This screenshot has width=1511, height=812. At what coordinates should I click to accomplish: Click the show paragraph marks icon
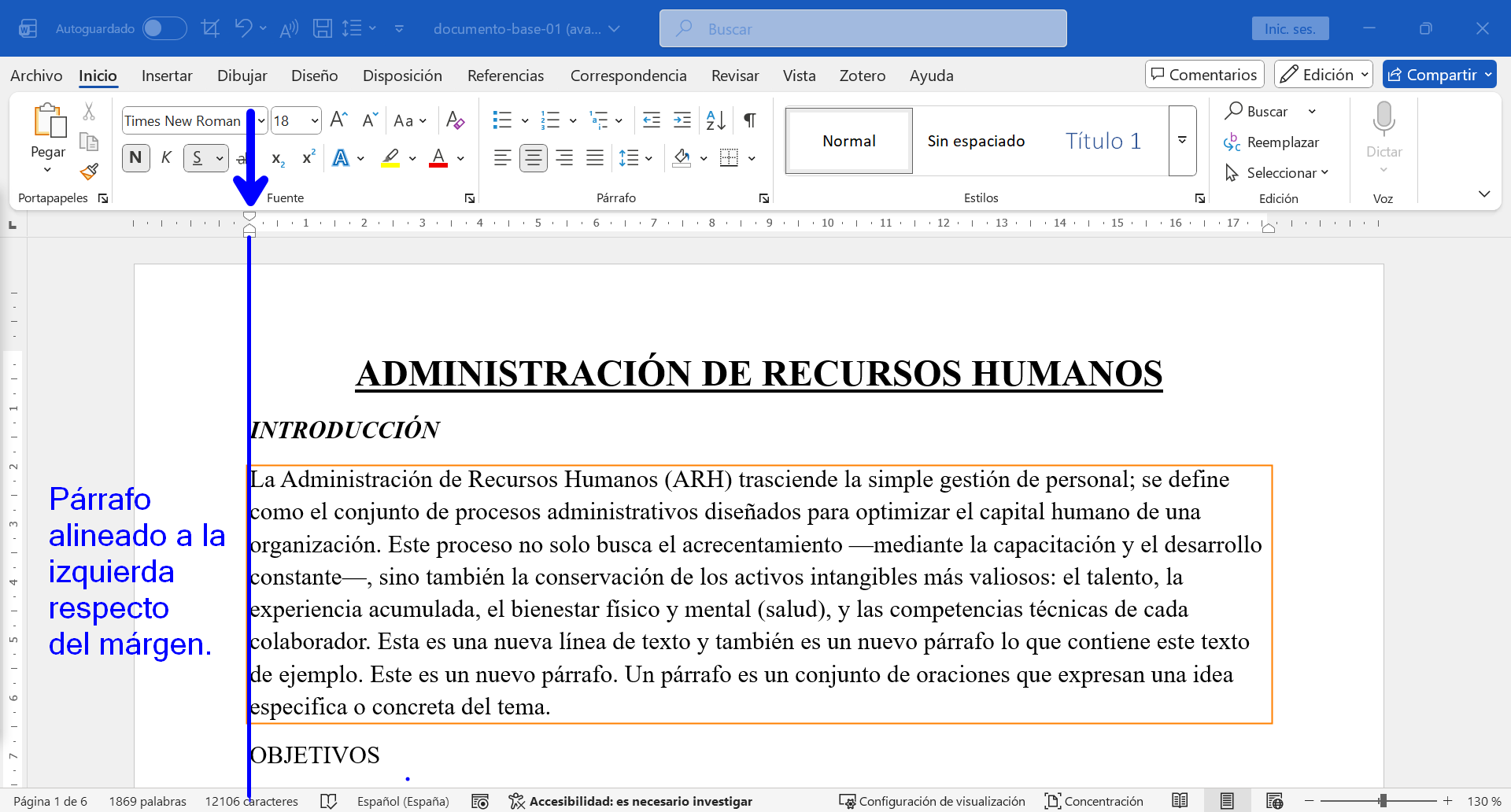[x=750, y=120]
